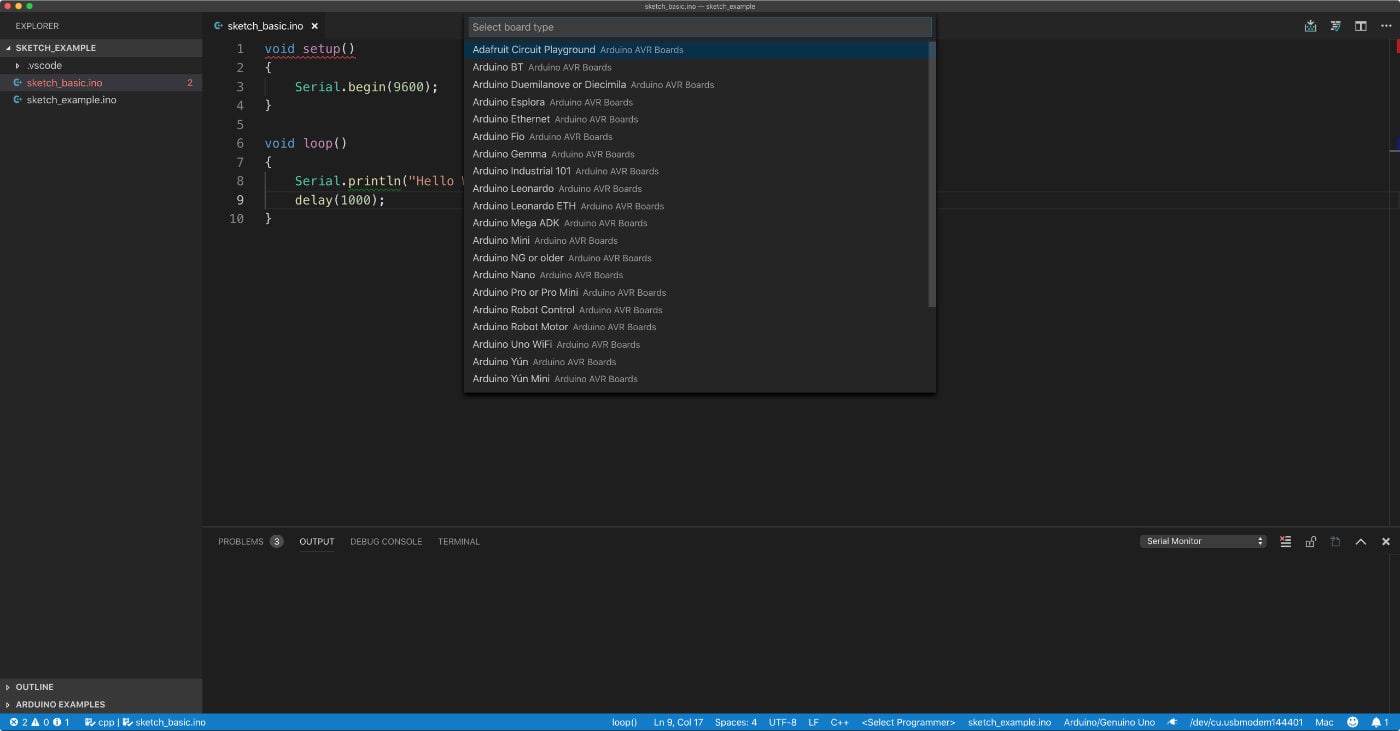The height and width of the screenshot is (731, 1400).
Task: Change line ending via LF status item
Action: tap(813, 722)
